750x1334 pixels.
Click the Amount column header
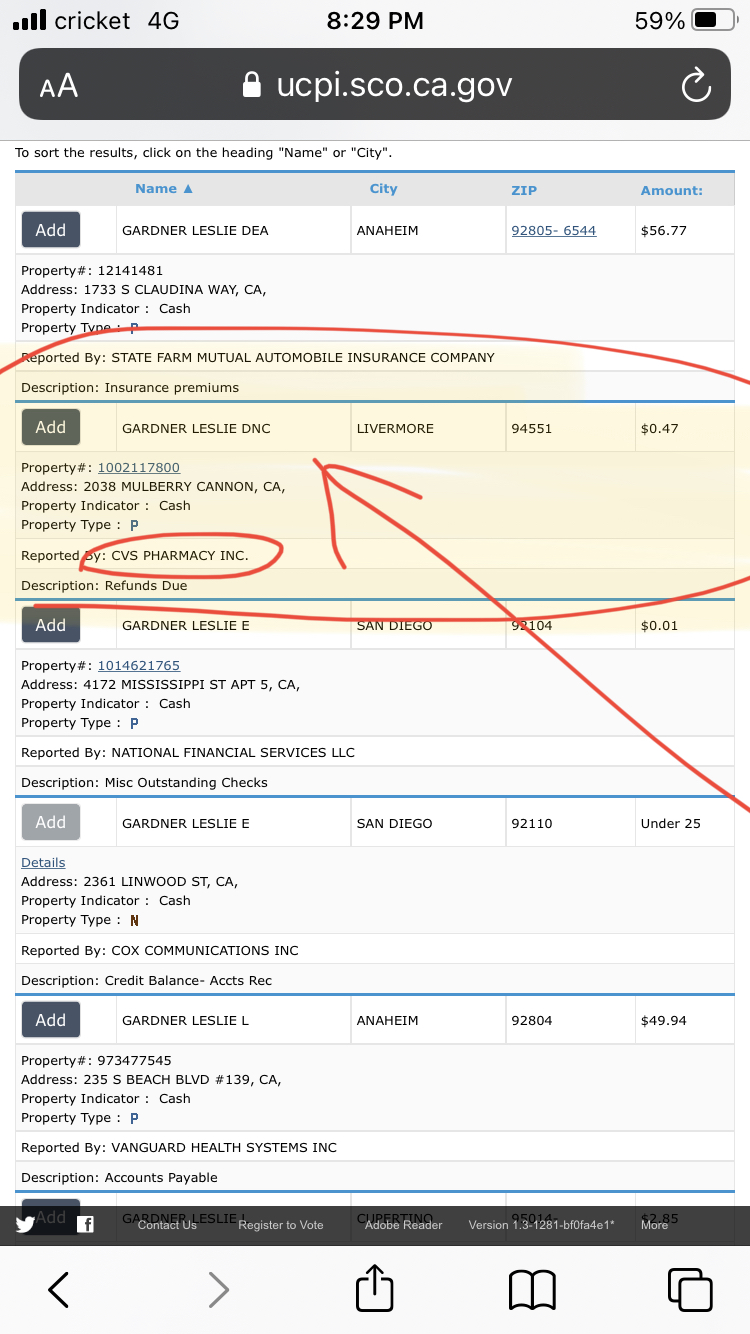[x=672, y=190]
